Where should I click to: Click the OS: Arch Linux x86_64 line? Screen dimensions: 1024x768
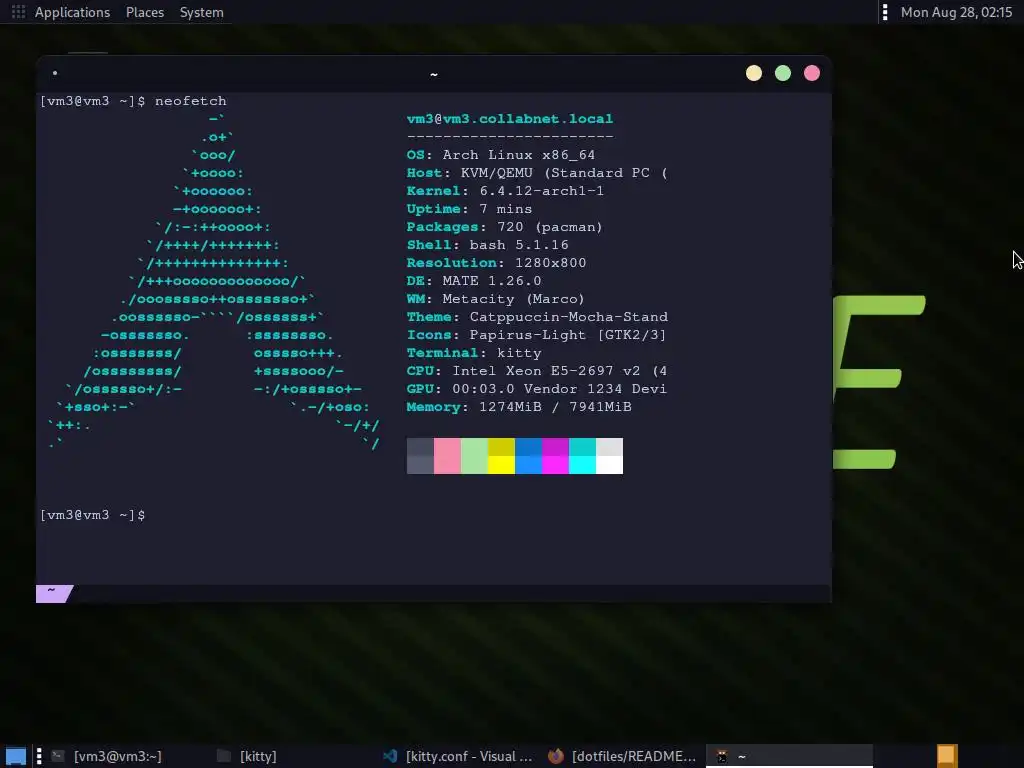pyautogui.click(x=501, y=155)
